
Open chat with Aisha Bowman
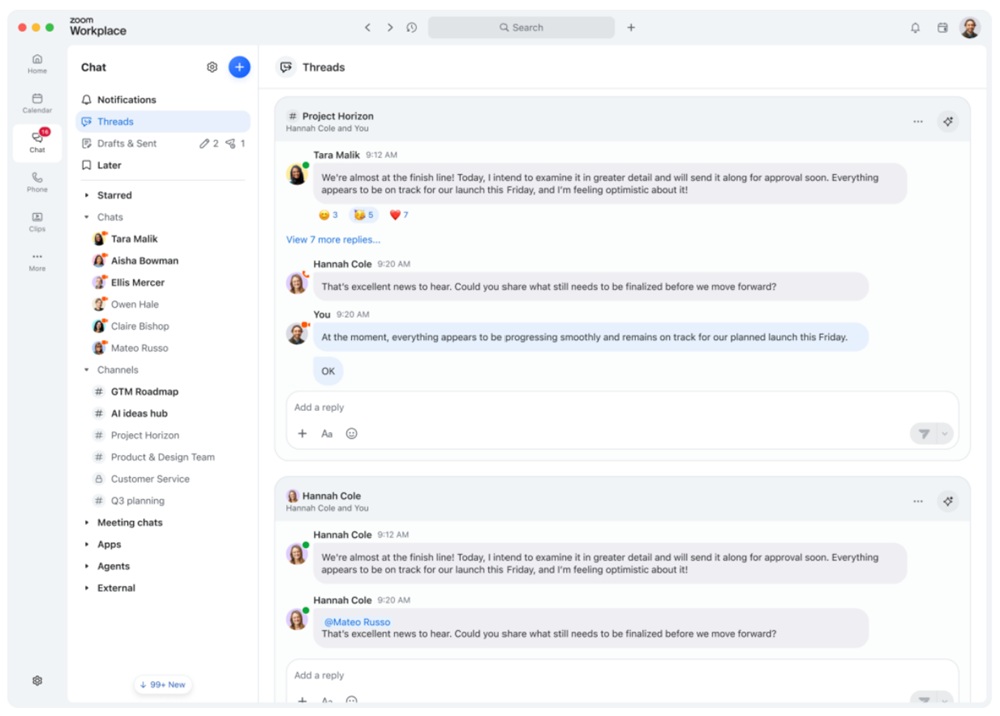coord(163,260)
